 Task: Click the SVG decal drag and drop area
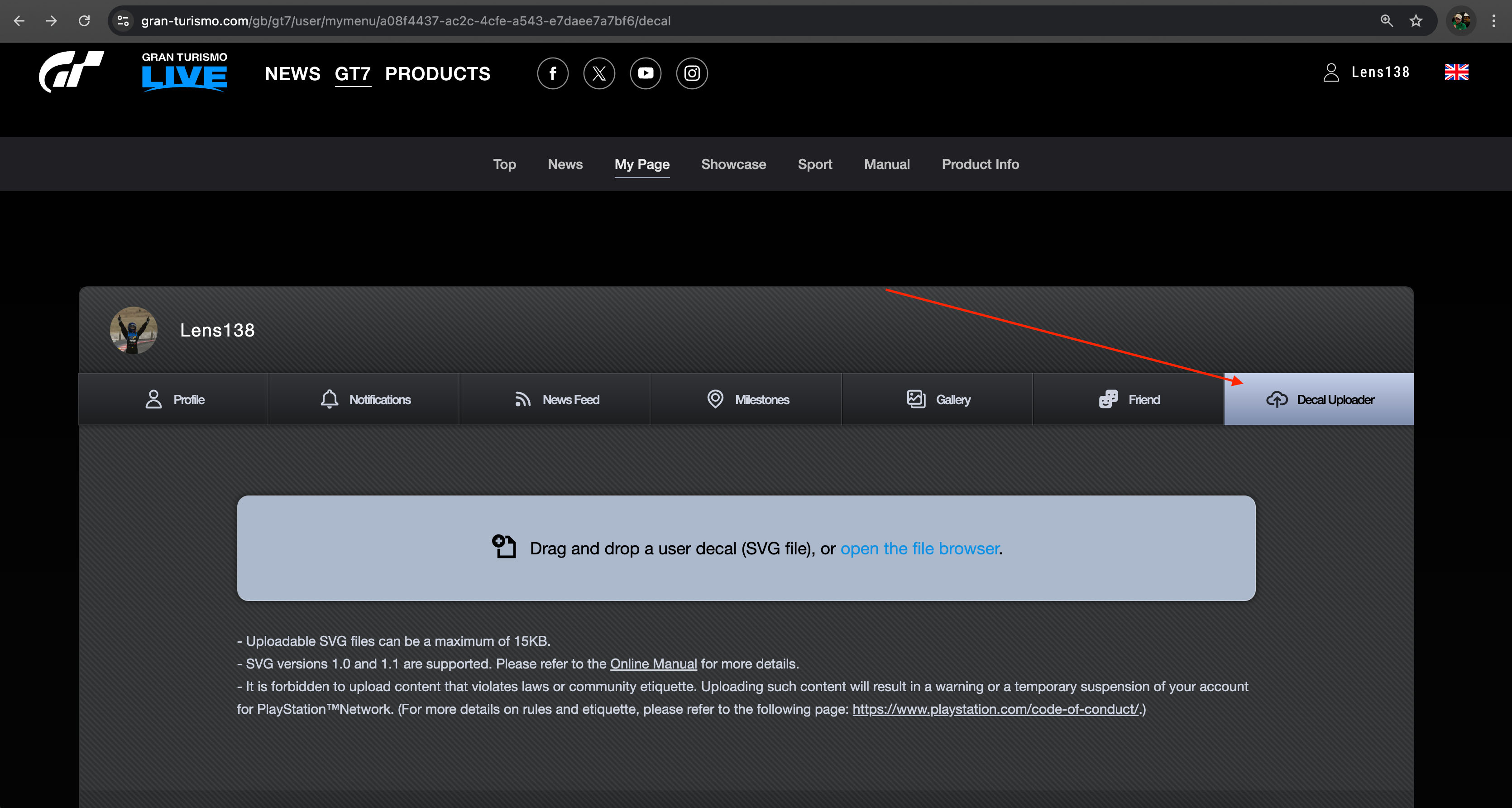746,548
